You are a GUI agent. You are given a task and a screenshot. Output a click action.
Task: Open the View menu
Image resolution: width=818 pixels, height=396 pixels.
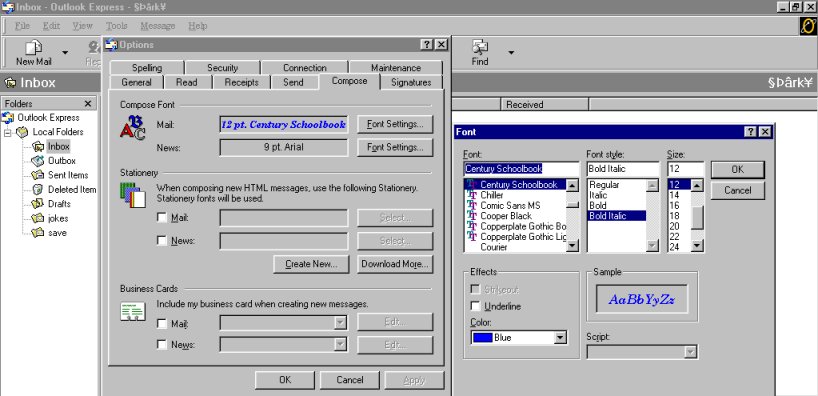(82, 26)
